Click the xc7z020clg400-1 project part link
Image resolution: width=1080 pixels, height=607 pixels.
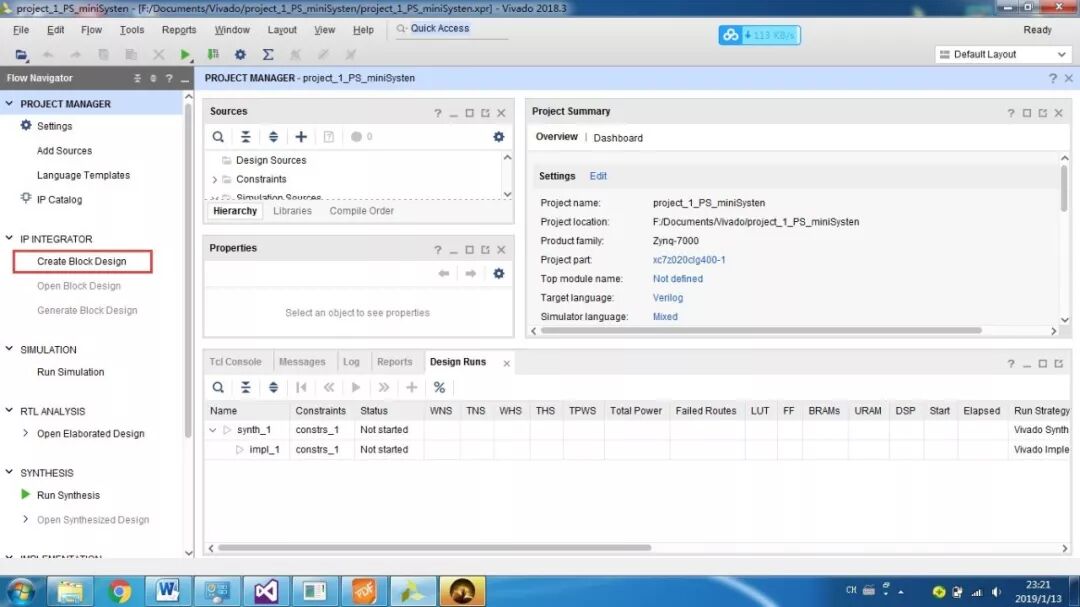(x=689, y=260)
